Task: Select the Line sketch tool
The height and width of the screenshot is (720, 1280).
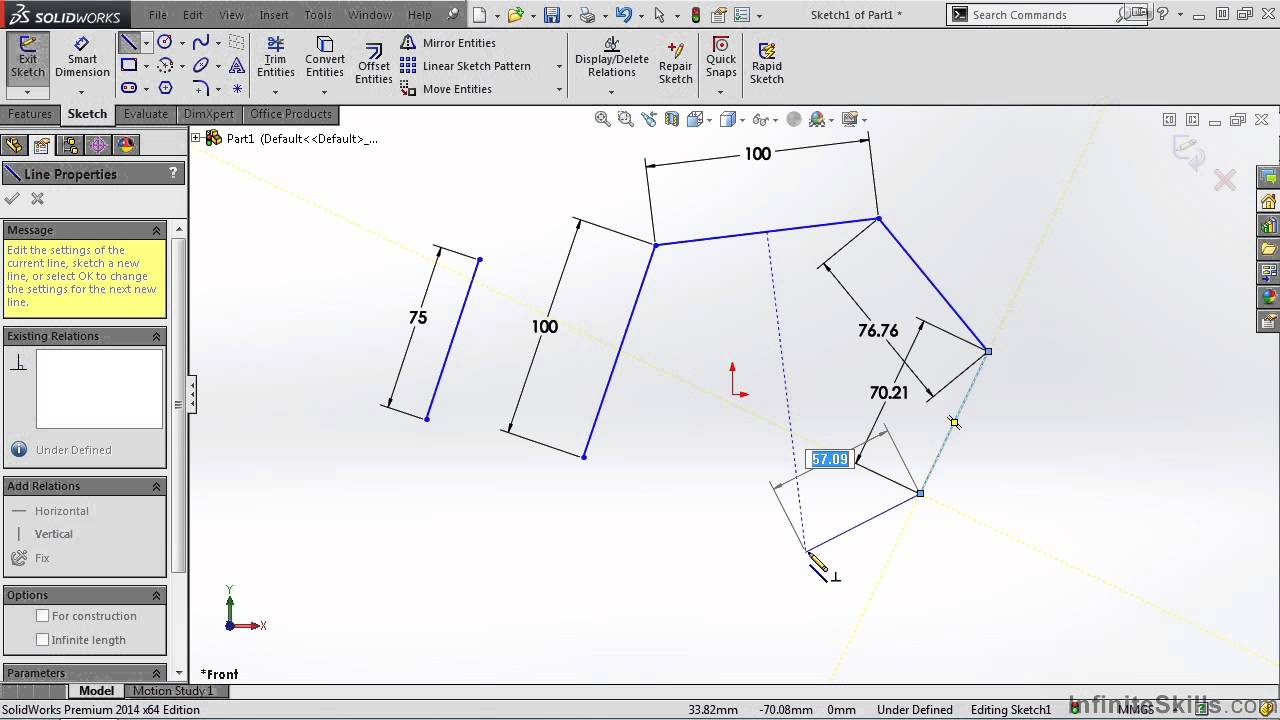Action: [129, 42]
